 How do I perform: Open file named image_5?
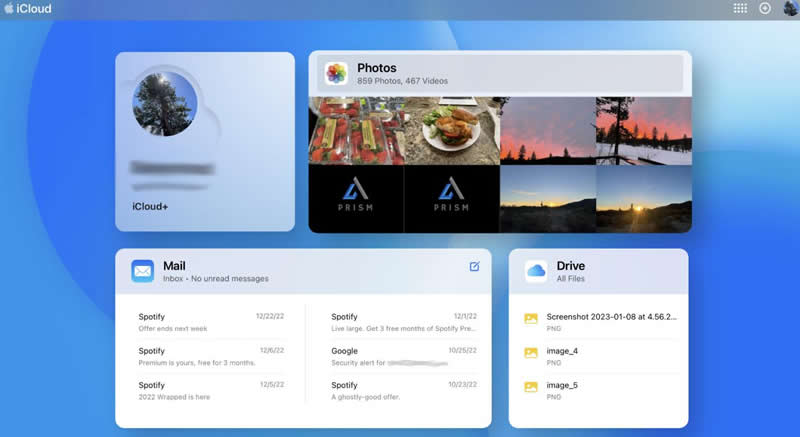(562, 385)
